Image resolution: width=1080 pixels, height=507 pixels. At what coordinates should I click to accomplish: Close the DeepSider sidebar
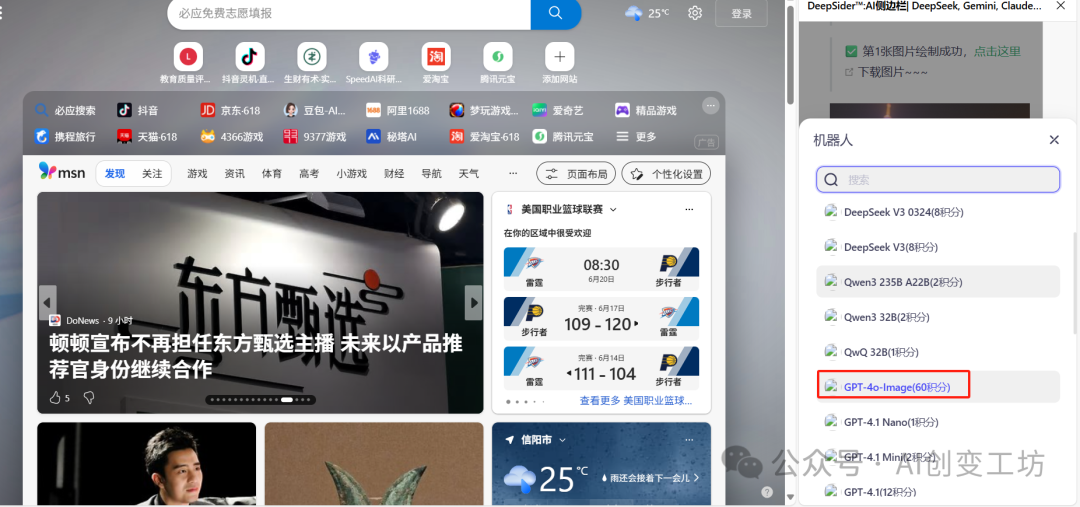1061,6
